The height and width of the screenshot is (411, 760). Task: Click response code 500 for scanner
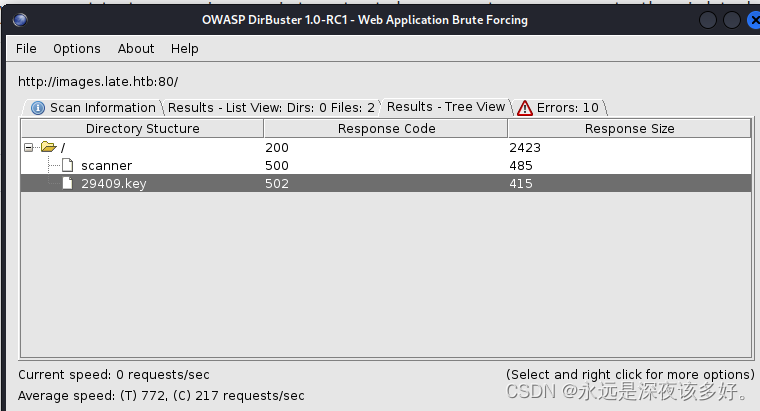tap(277, 166)
